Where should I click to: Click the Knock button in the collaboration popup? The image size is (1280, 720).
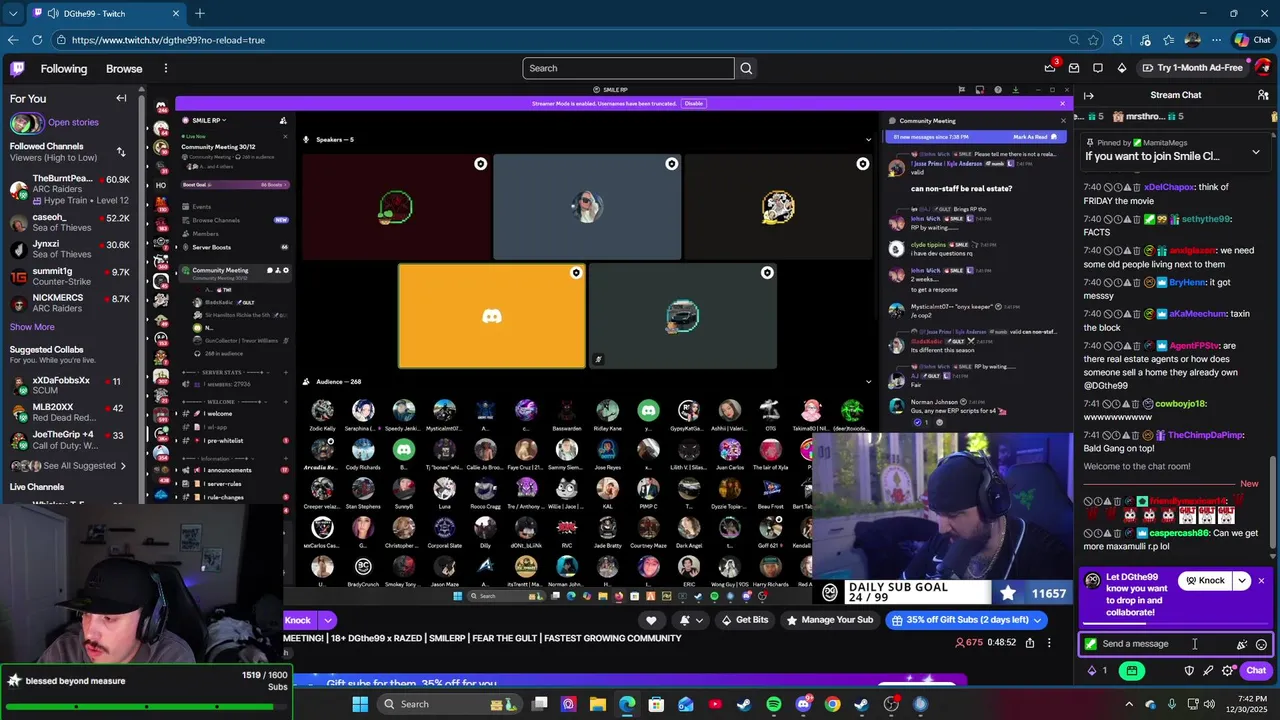(1205, 581)
